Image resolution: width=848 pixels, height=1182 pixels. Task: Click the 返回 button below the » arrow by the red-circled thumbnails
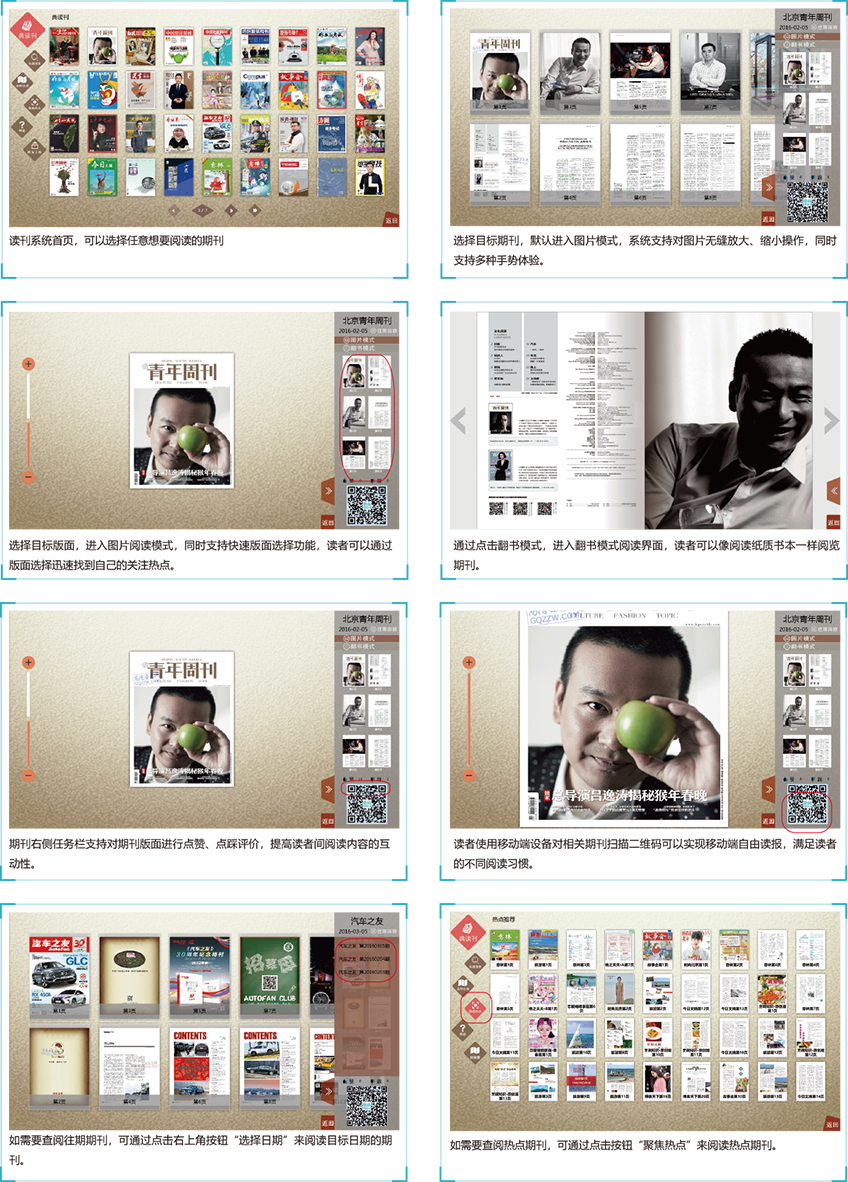(328, 522)
